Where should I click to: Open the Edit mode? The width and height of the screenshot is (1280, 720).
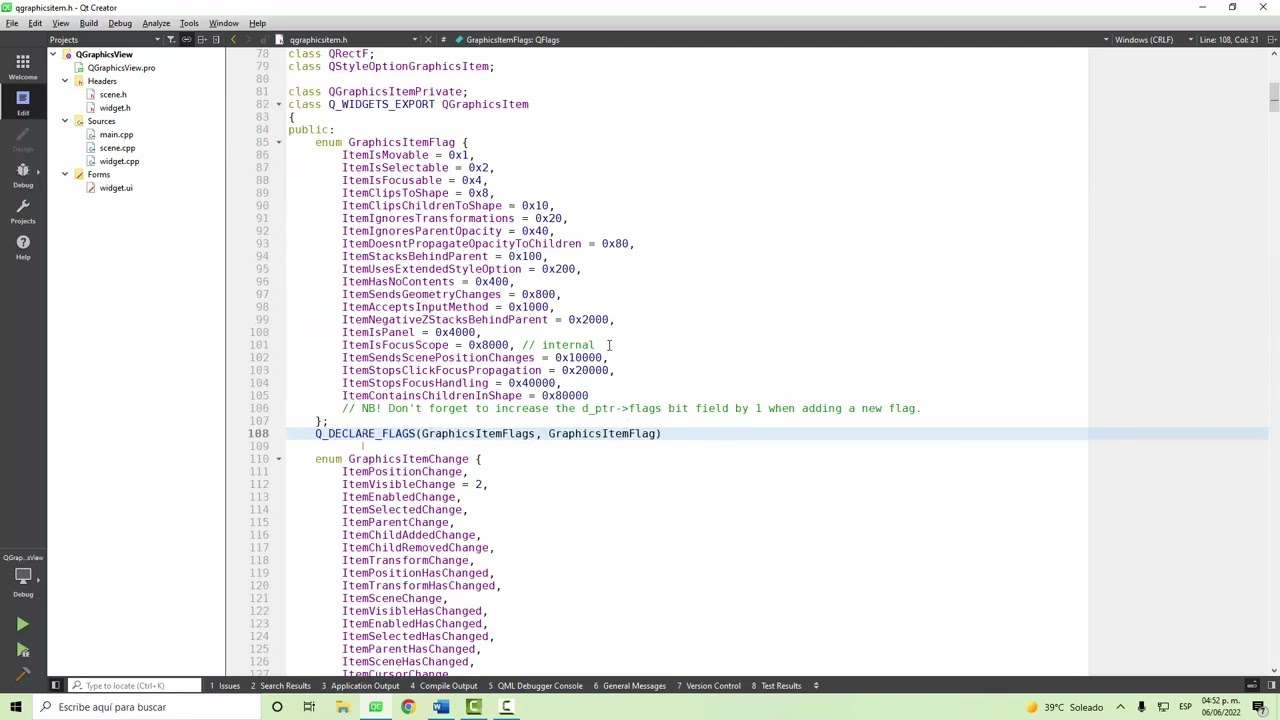coord(22,102)
